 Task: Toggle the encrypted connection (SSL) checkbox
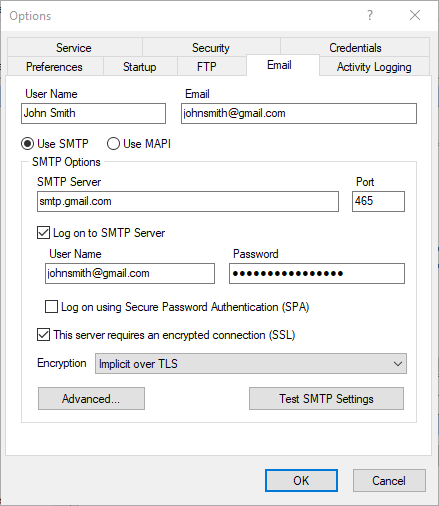(44, 335)
